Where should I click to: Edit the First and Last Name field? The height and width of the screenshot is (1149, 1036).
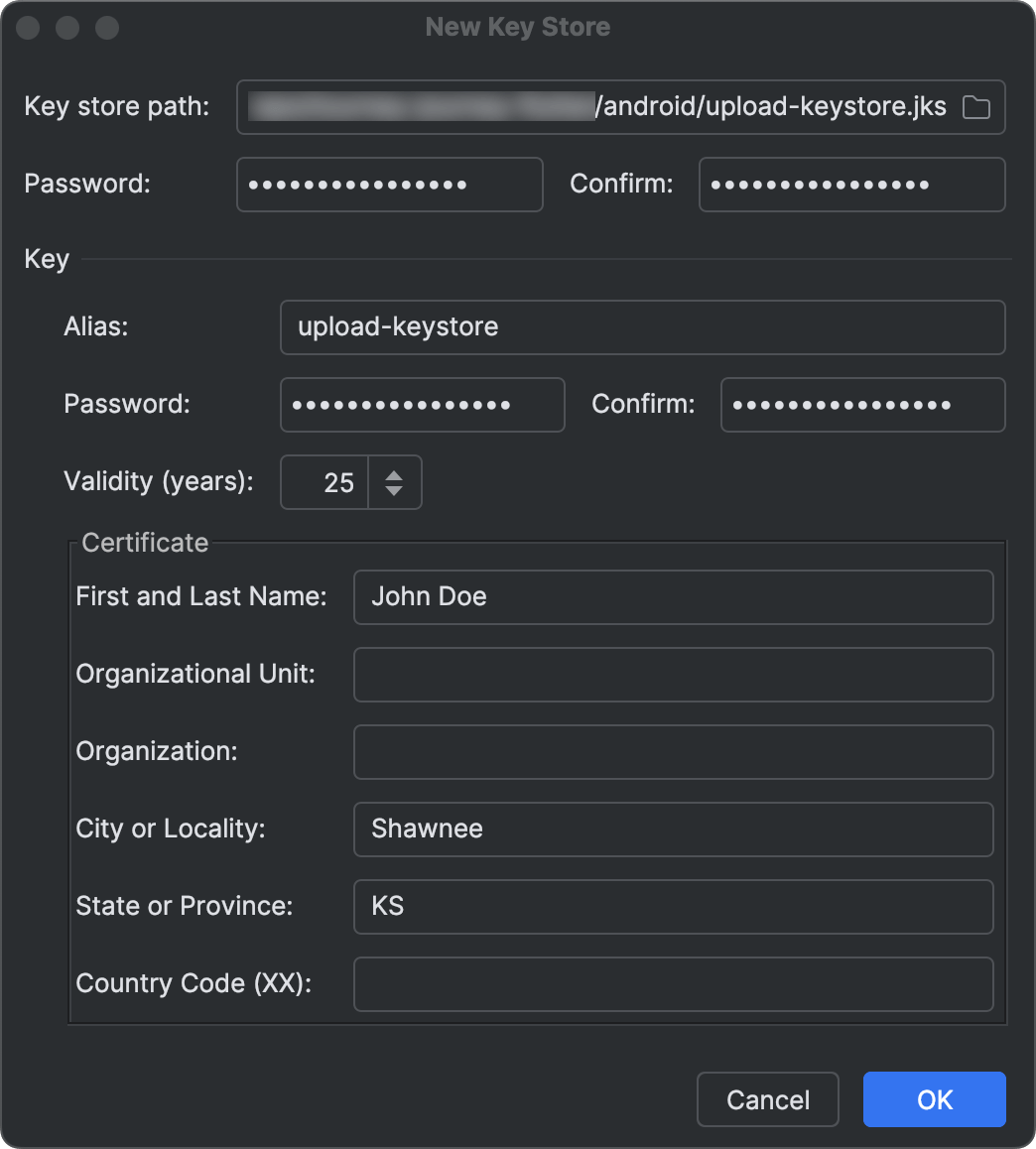pos(674,597)
